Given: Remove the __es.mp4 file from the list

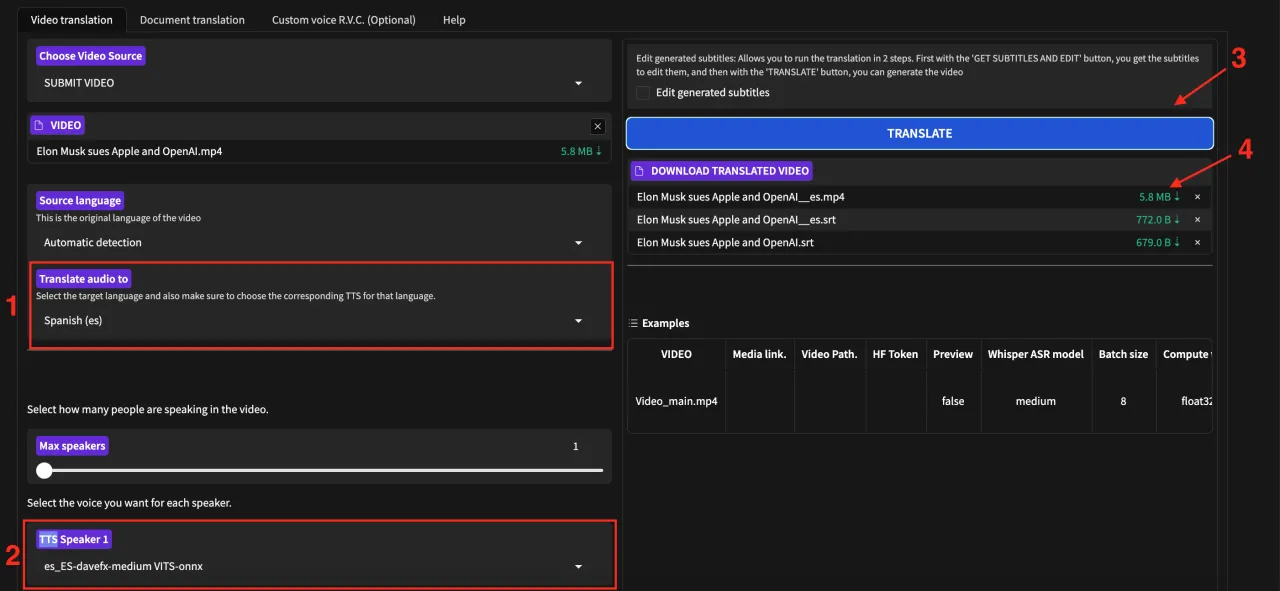Looking at the screenshot, I should tap(1197, 197).
